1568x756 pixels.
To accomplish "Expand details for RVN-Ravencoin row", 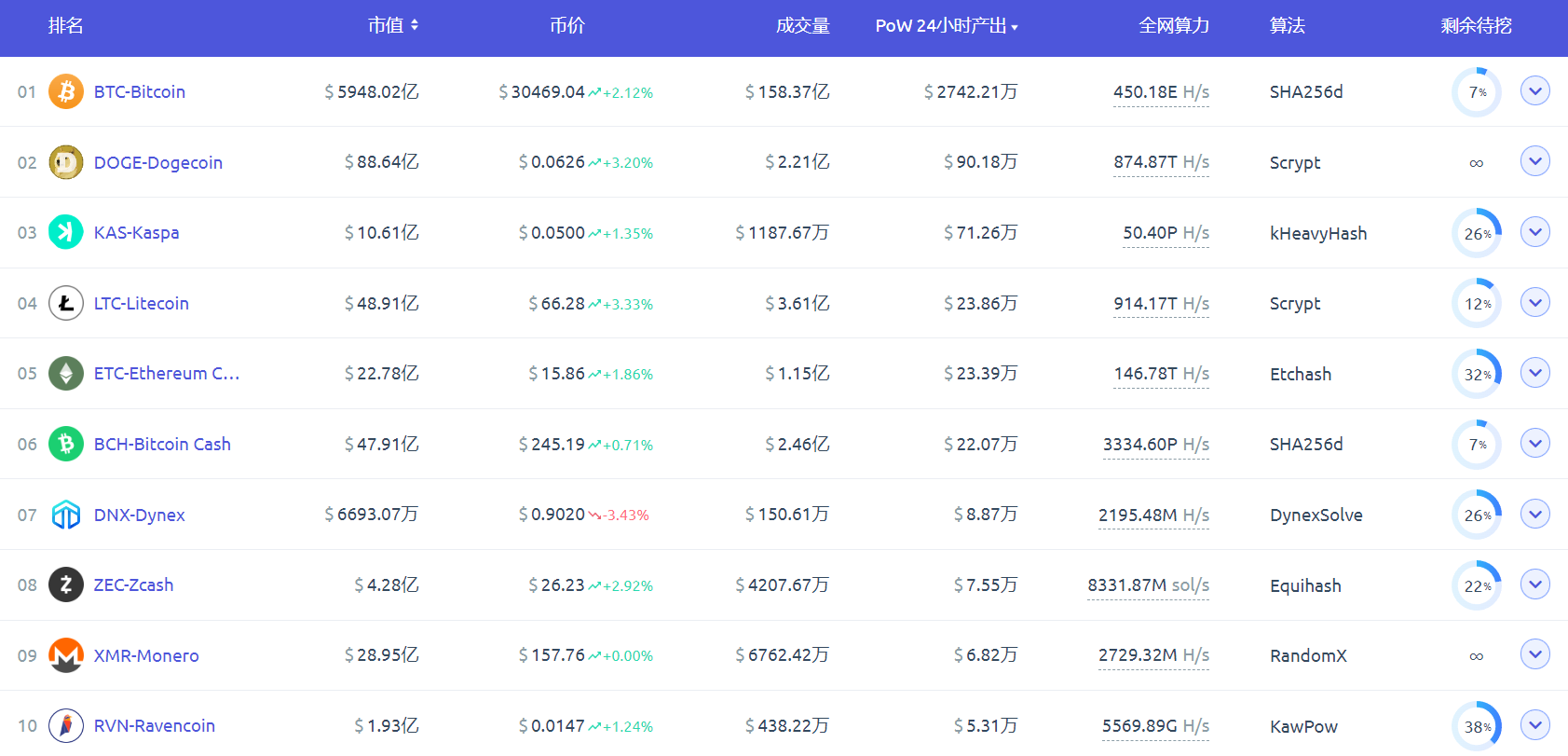I will tap(1534, 724).
